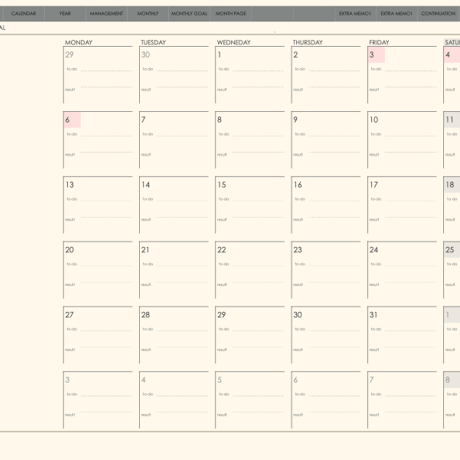Select day 31
The width and height of the screenshot is (460, 460).
[373, 315]
